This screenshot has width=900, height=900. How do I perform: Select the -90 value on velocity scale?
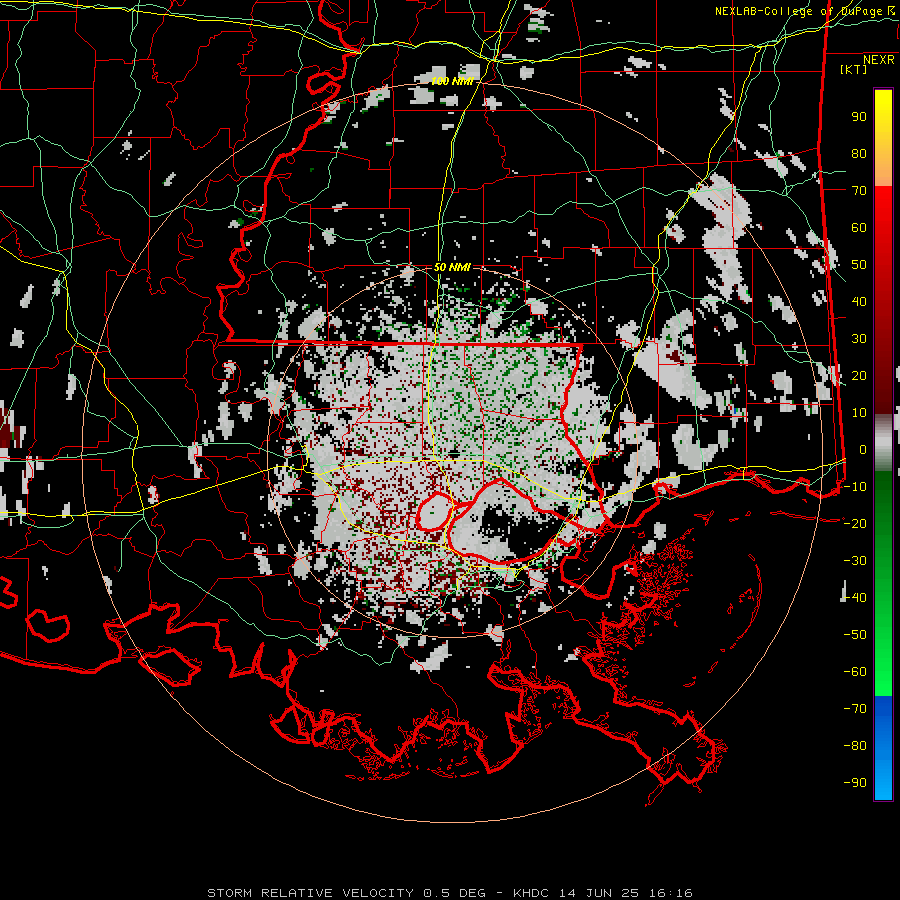click(x=855, y=783)
